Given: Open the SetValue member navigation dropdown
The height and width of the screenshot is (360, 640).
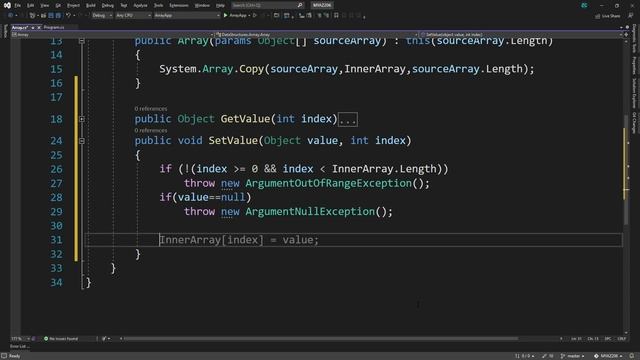Looking at the screenshot, I should pos(521,35).
